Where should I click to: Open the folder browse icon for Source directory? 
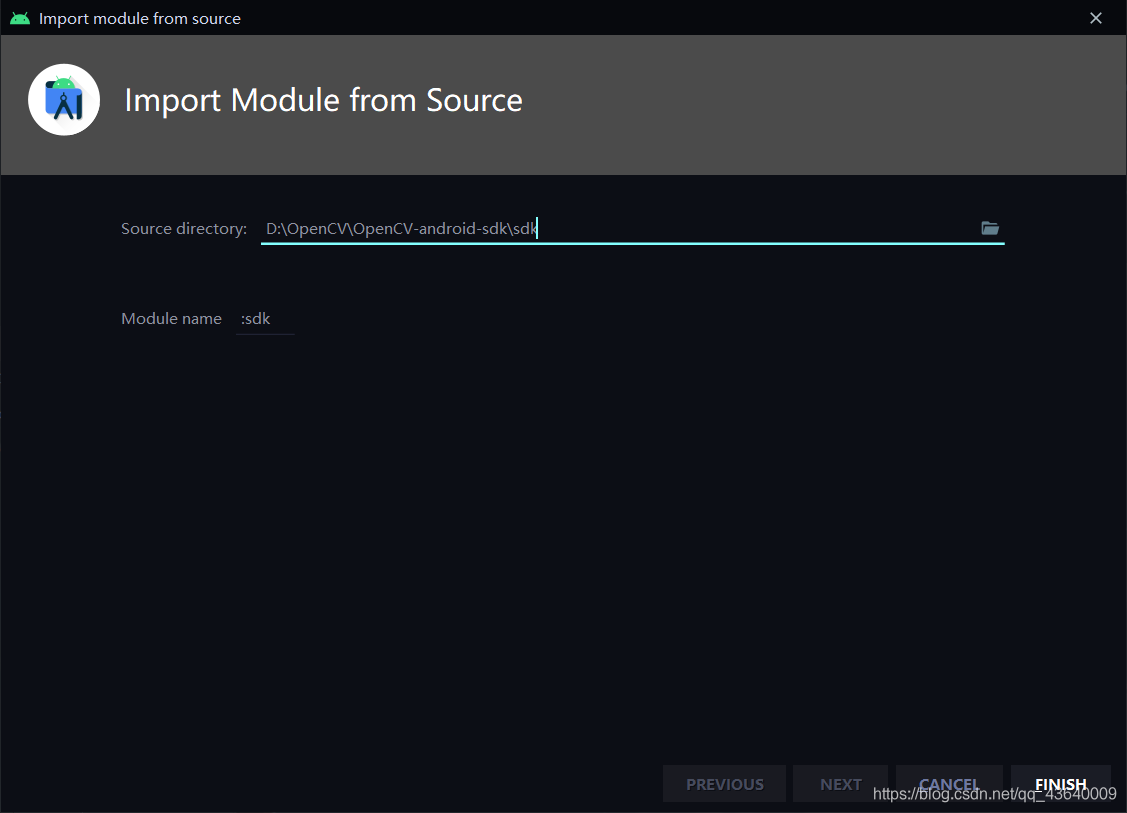[x=990, y=228]
